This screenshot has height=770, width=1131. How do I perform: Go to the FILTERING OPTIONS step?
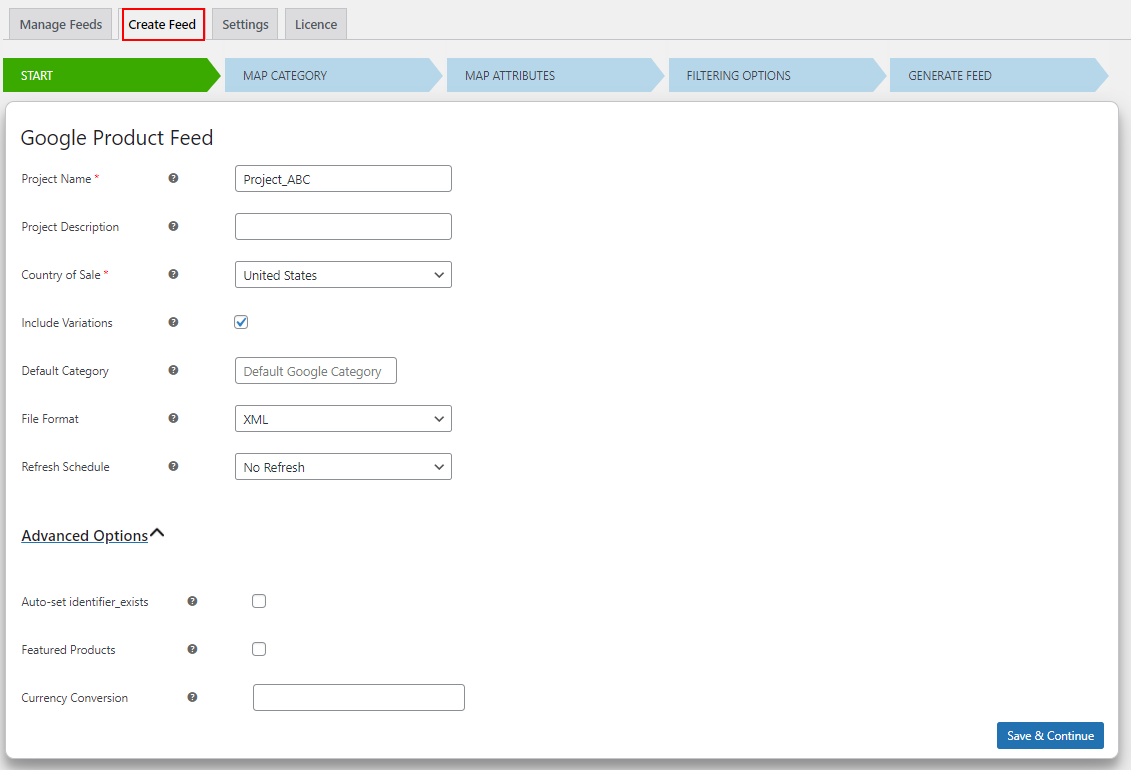[777, 76]
